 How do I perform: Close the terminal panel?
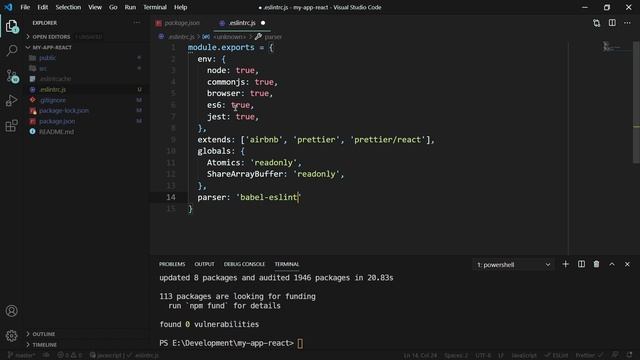pyautogui.click(x=627, y=264)
